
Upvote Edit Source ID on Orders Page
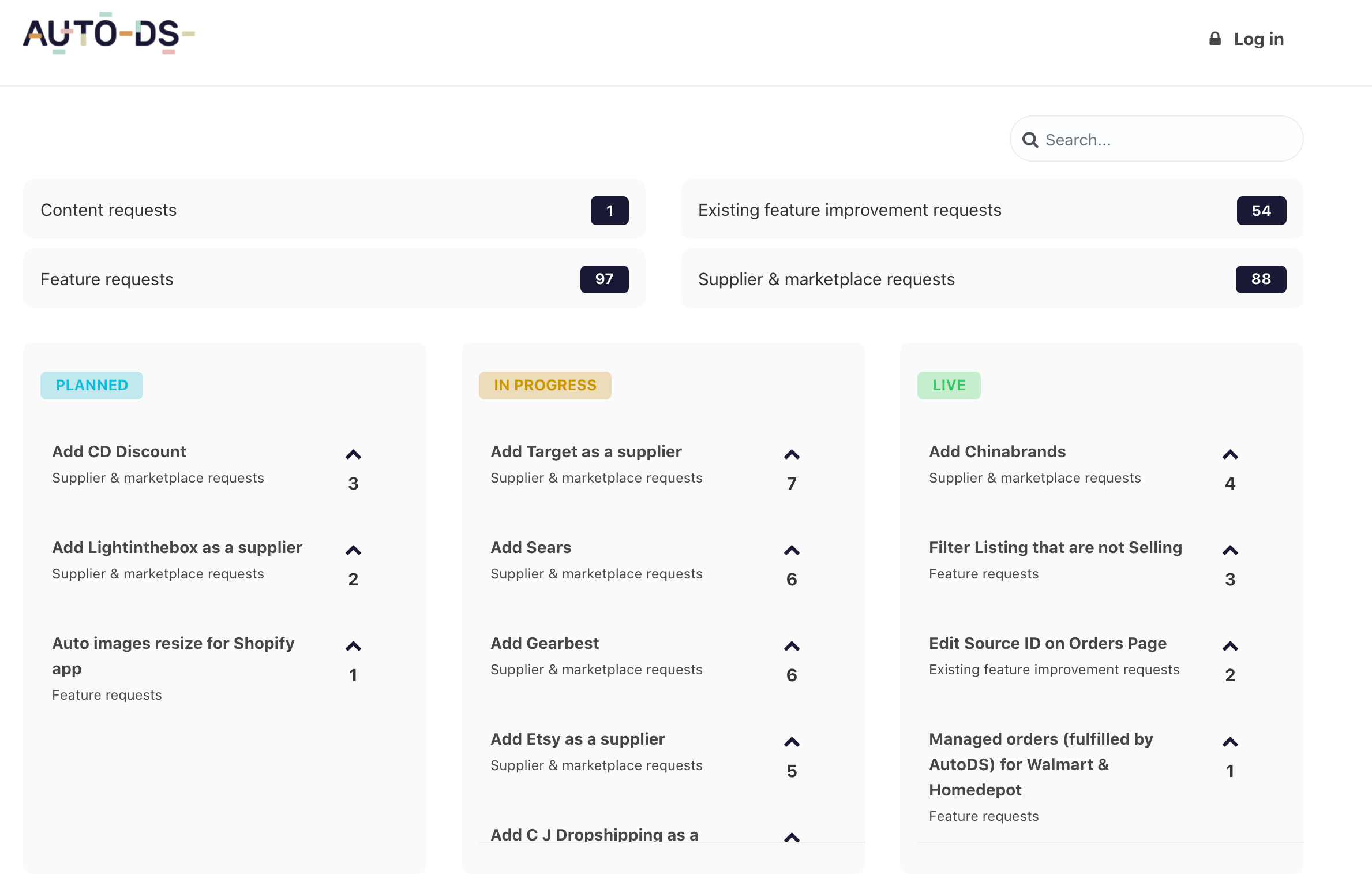[1230, 647]
